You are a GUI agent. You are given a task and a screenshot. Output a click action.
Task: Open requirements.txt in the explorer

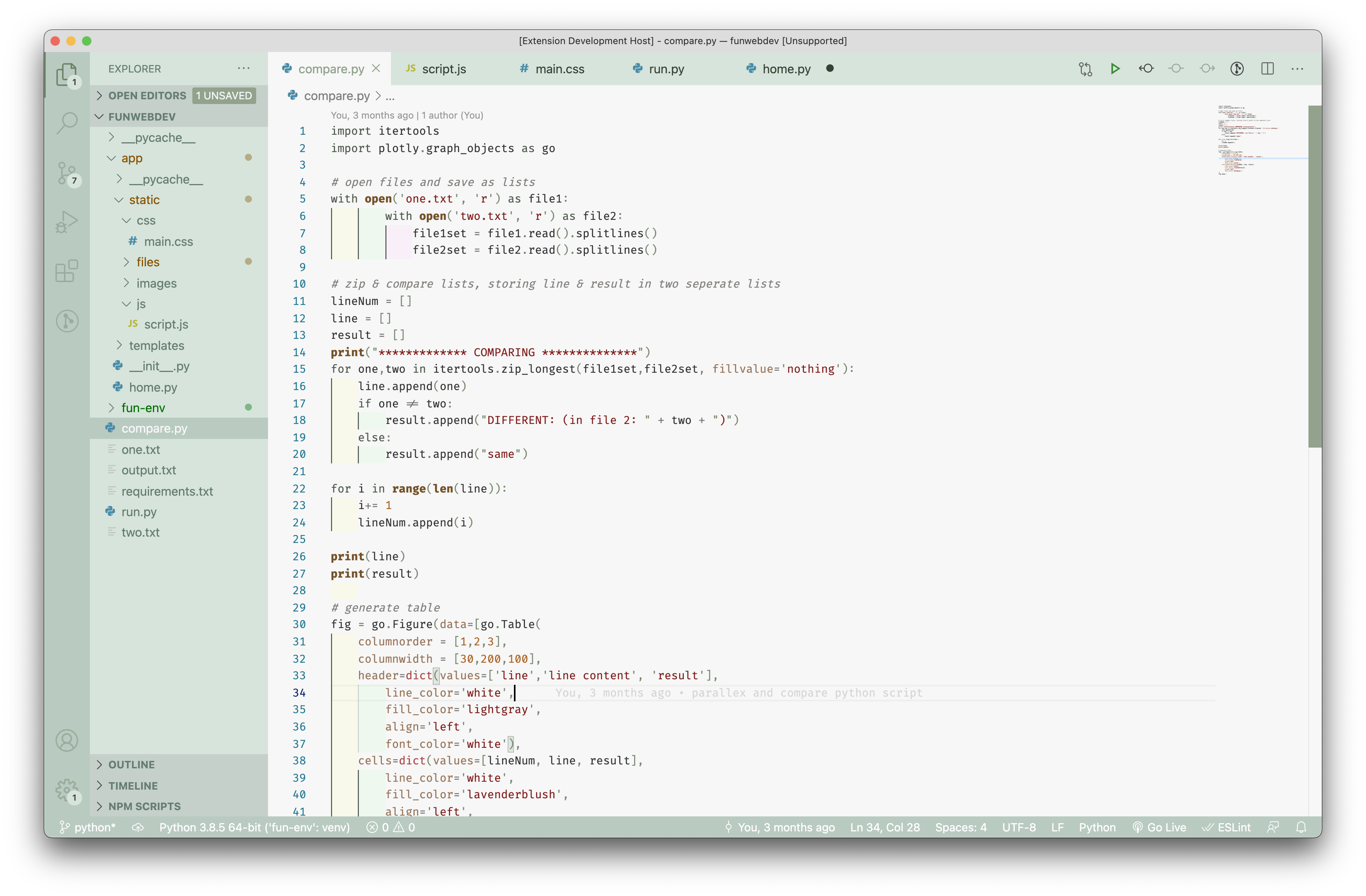[x=179, y=491]
